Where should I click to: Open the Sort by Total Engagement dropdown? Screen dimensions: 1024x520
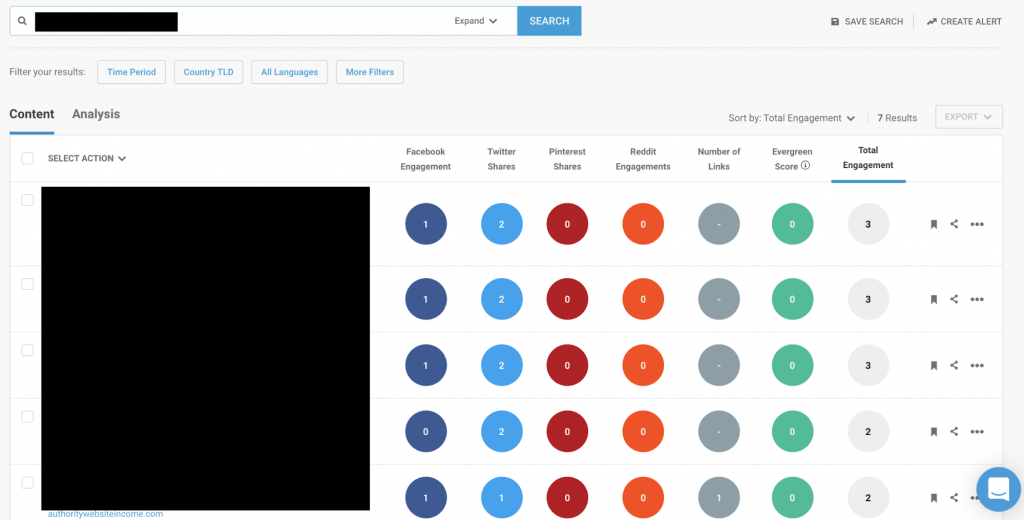click(792, 118)
